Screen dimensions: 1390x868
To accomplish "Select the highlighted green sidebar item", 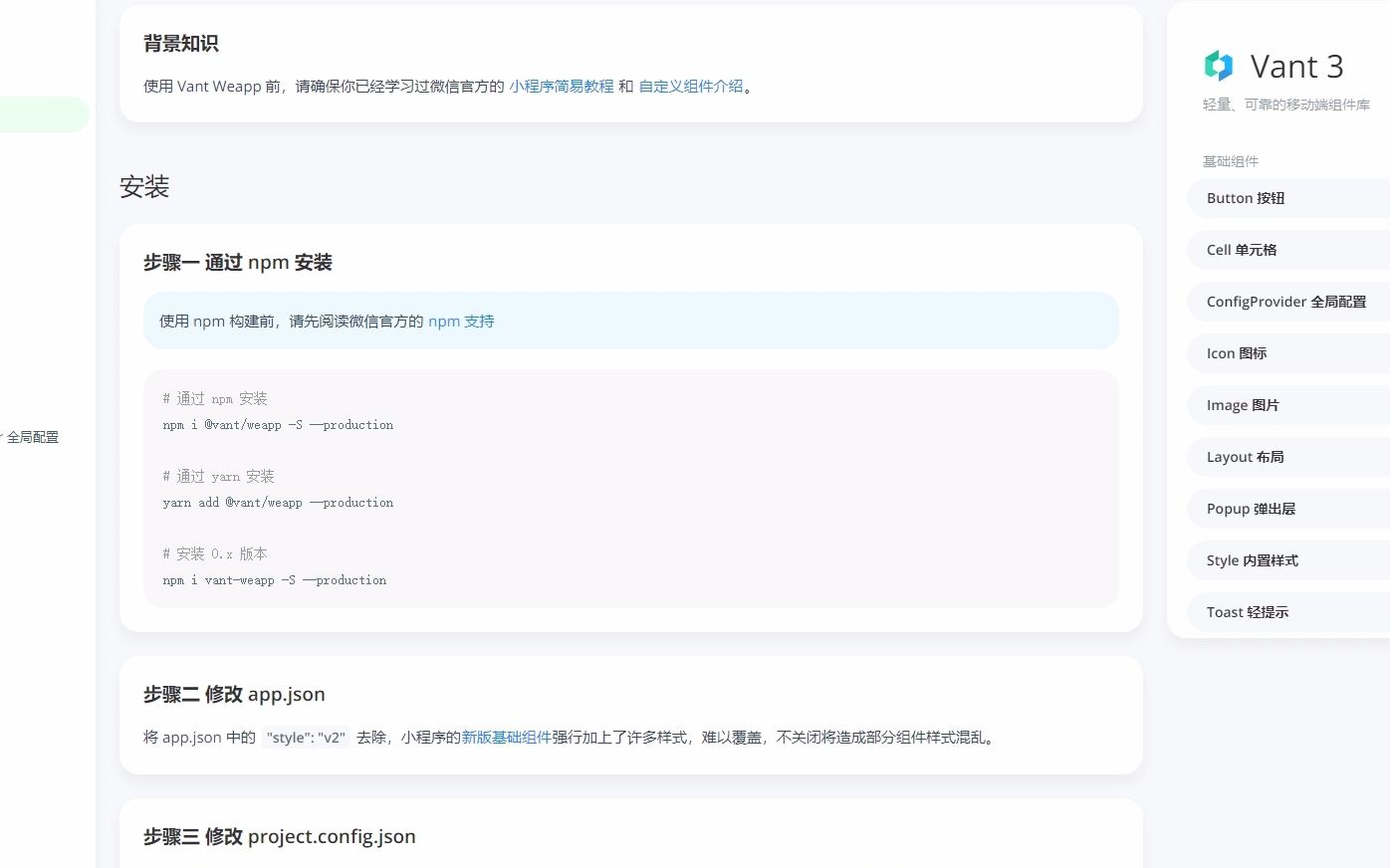I will [45, 114].
